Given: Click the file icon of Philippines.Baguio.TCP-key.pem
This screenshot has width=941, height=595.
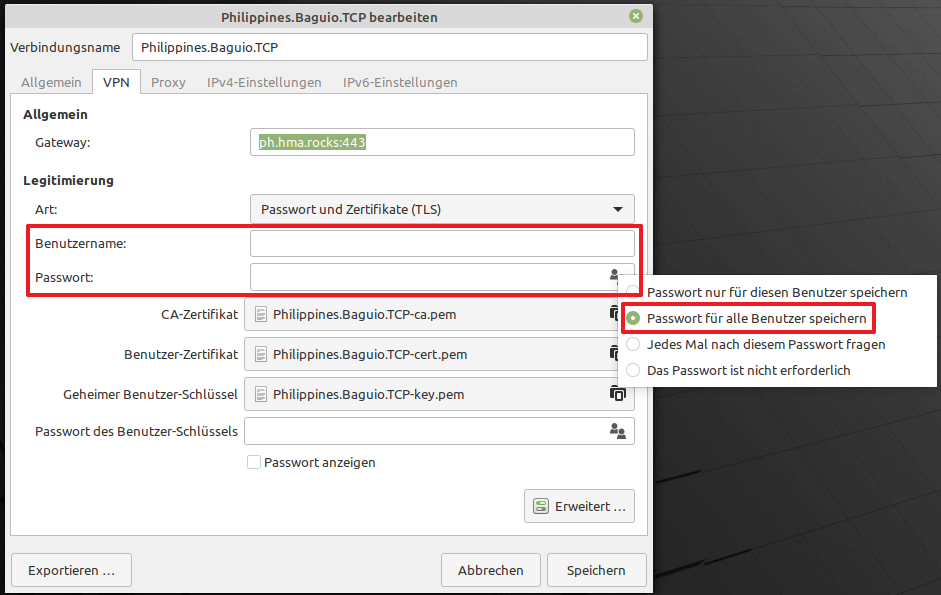Looking at the screenshot, I should [260, 394].
